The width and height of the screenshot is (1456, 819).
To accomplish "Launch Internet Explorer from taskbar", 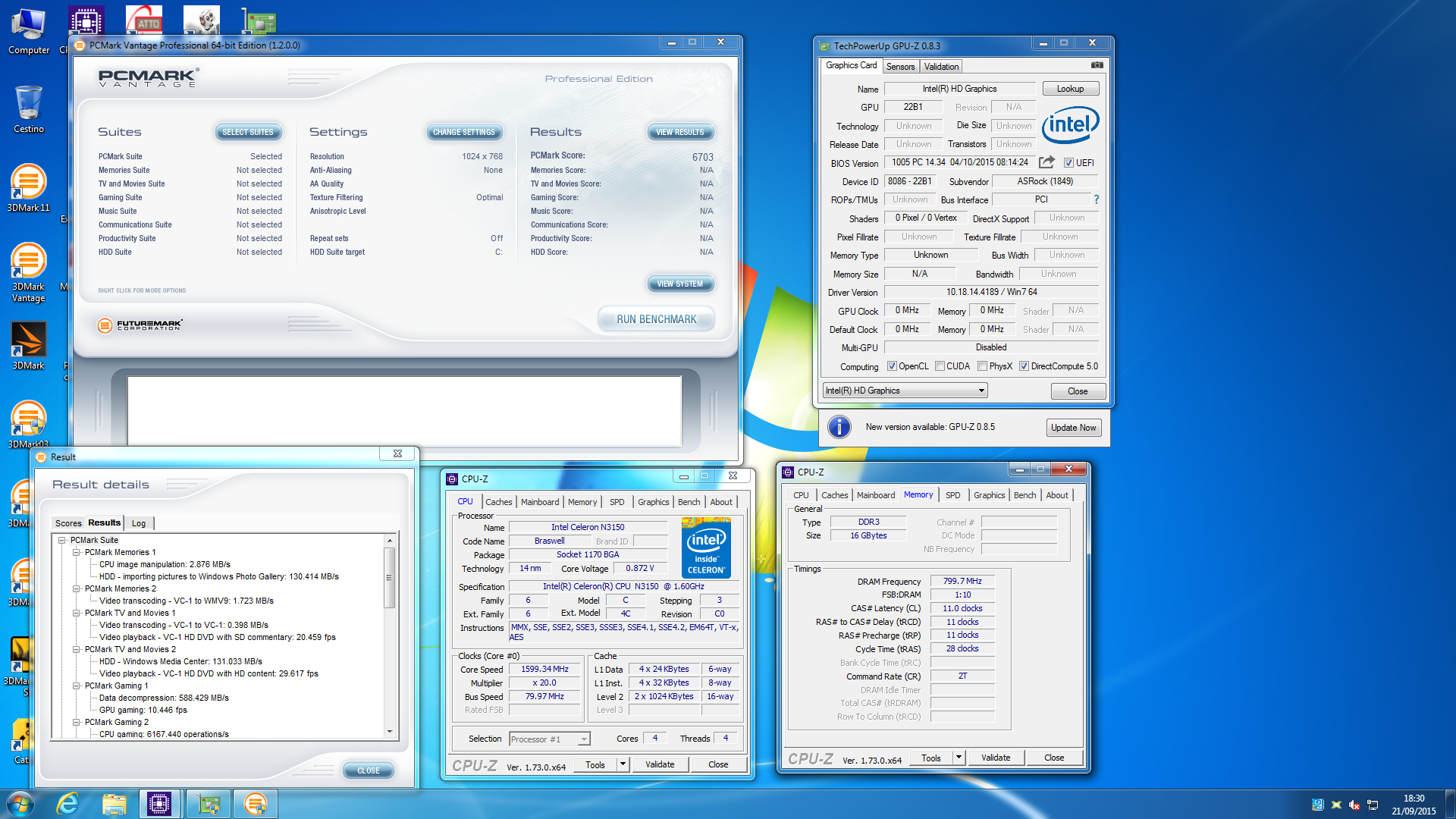I will coord(68,804).
